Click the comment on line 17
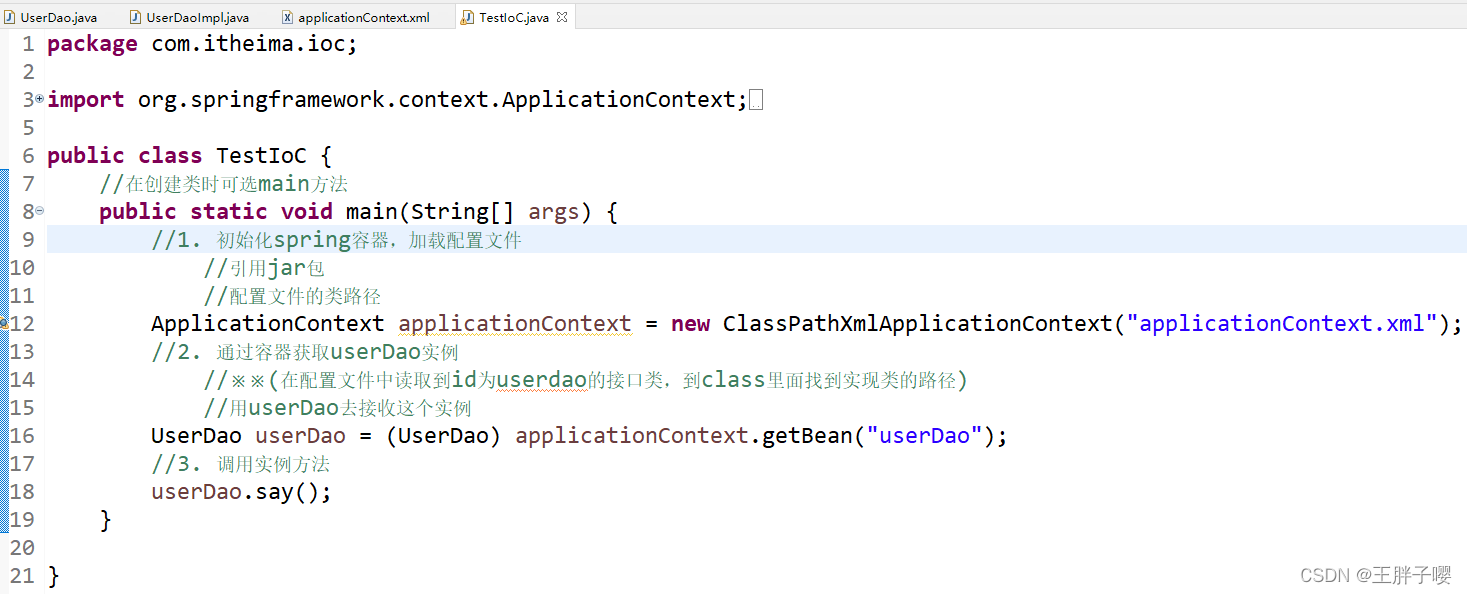 [x=240, y=464]
